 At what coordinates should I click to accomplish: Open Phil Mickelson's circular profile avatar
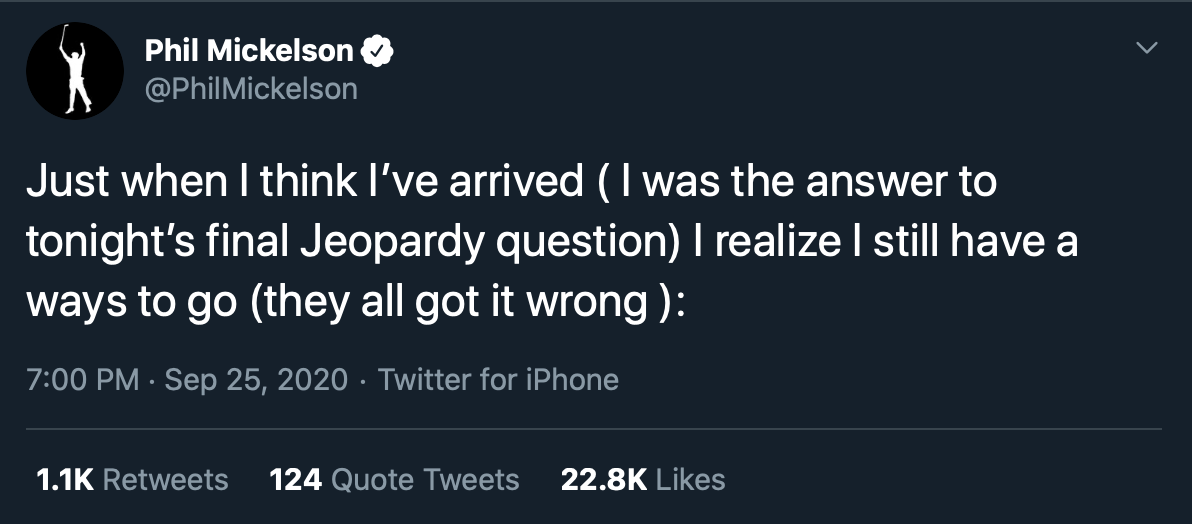74,71
